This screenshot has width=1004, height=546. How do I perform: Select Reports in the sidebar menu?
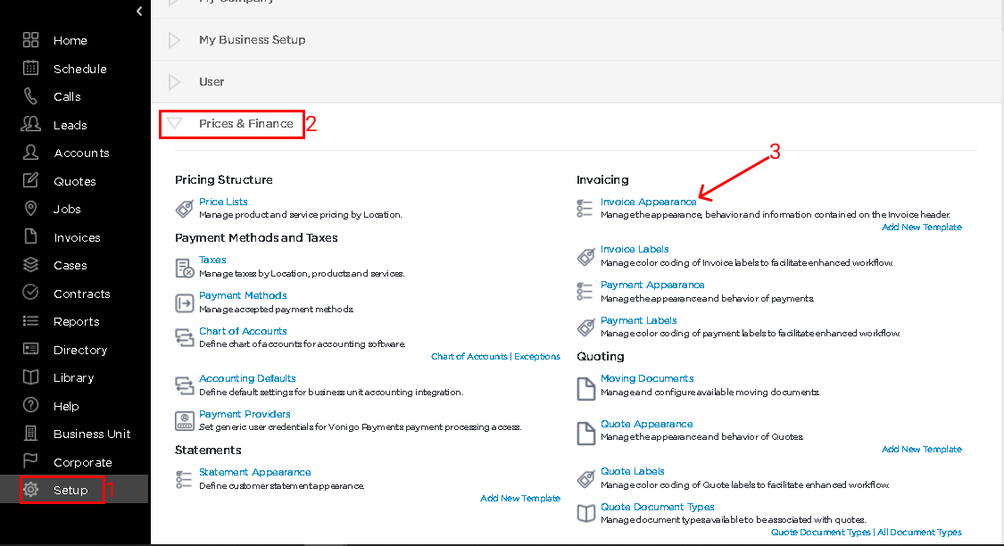[76, 321]
